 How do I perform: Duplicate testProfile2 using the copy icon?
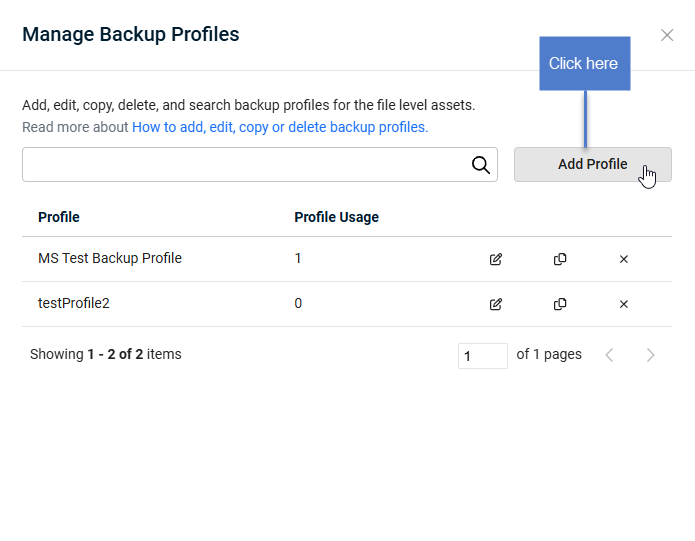coord(560,304)
